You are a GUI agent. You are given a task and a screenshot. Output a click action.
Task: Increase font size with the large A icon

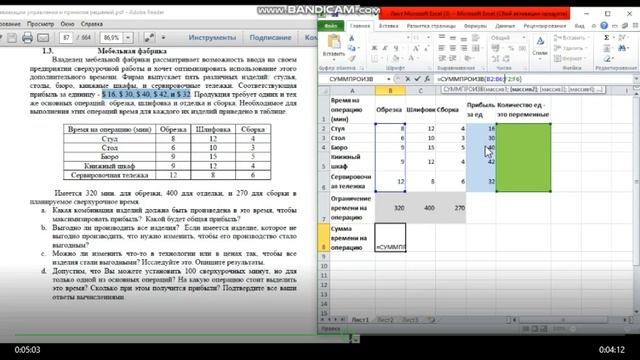[x=416, y=48]
